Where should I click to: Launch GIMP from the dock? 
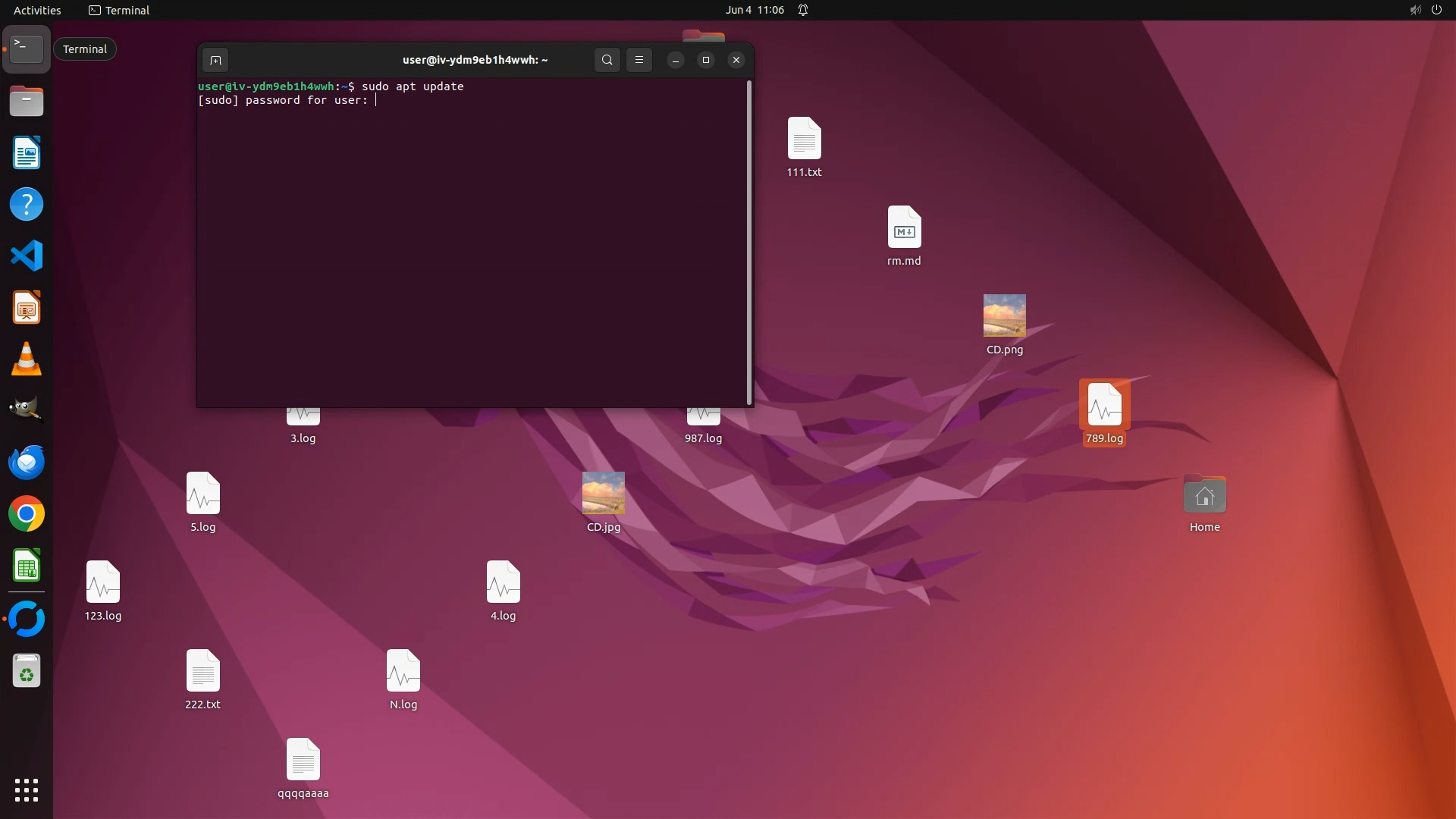pos(27,410)
